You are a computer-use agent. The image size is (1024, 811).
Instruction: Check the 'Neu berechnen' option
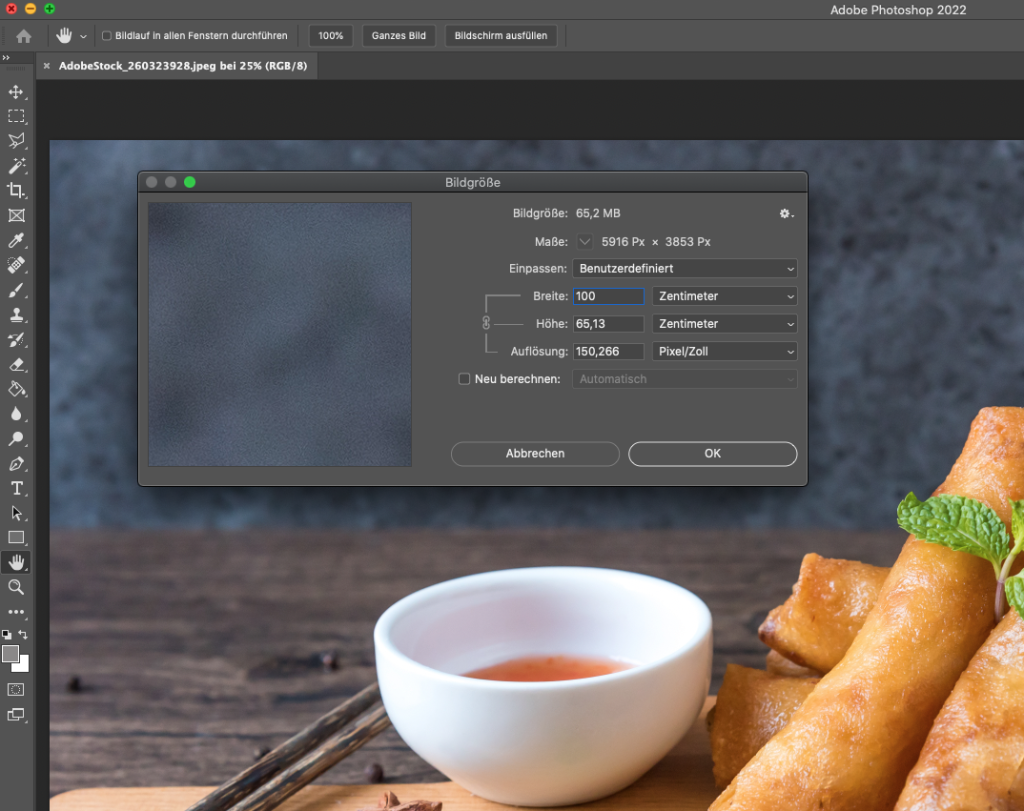click(464, 379)
